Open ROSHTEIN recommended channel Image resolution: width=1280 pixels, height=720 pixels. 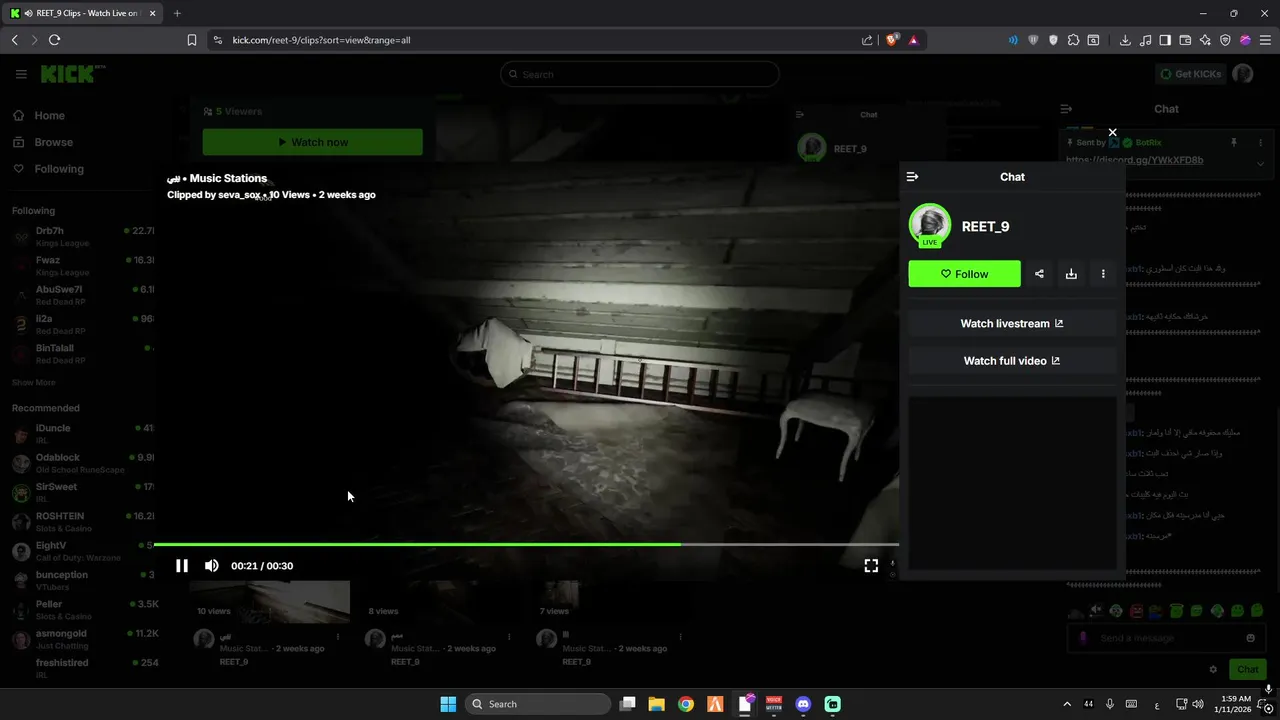[x=83, y=521]
